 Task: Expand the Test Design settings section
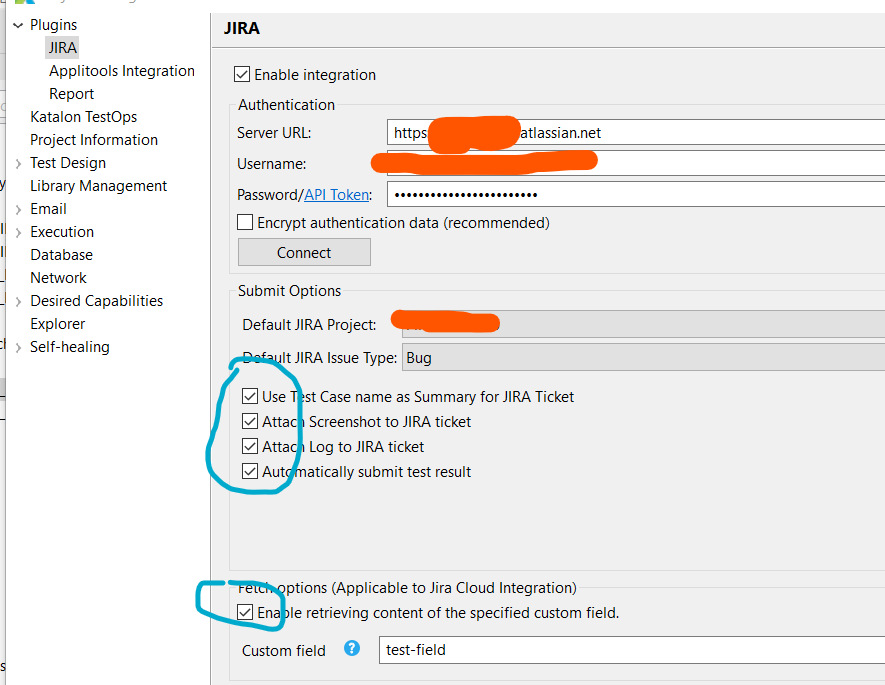coord(19,162)
